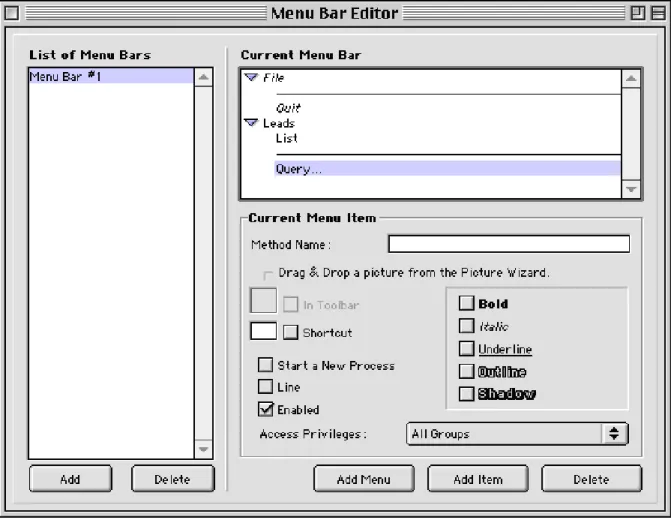Enable the Bold style checkbox

point(466,303)
